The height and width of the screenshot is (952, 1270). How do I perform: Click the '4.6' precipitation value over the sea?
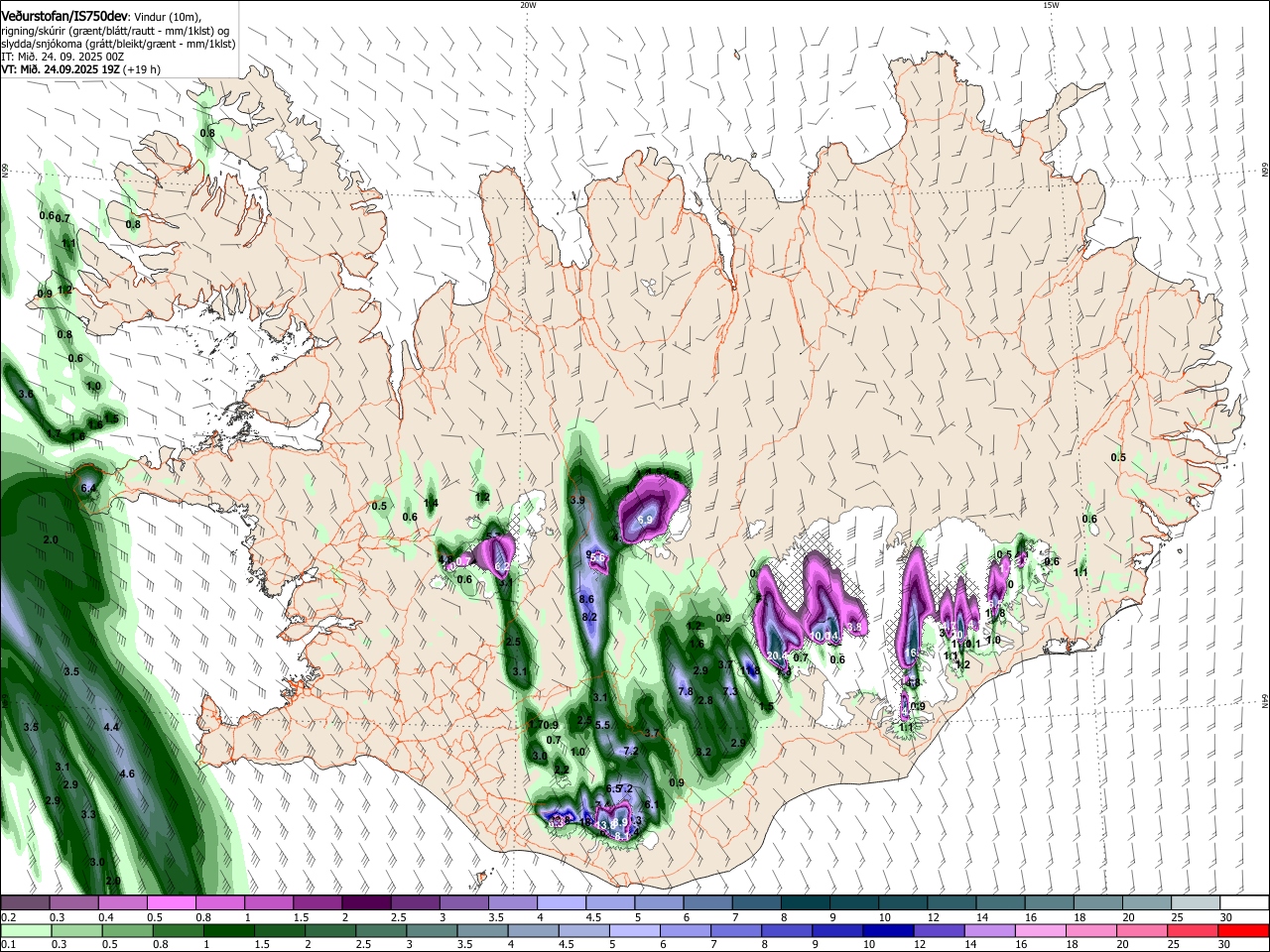127,773
